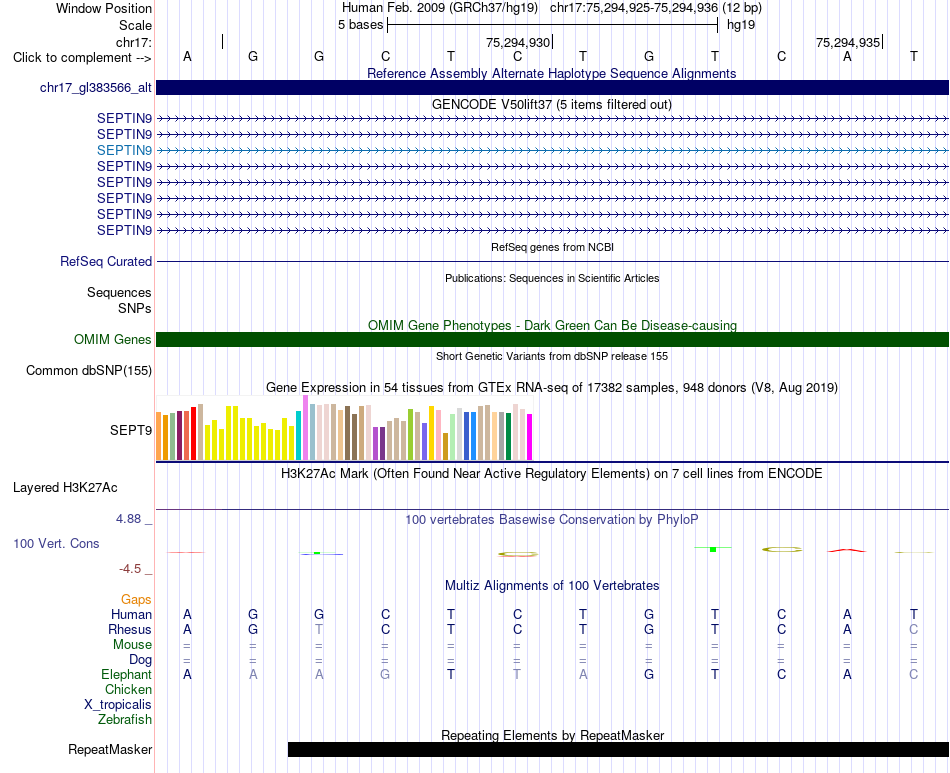Click the Dog species row label
Image resolution: width=950 pixels, height=773 pixels.
tap(141, 660)
